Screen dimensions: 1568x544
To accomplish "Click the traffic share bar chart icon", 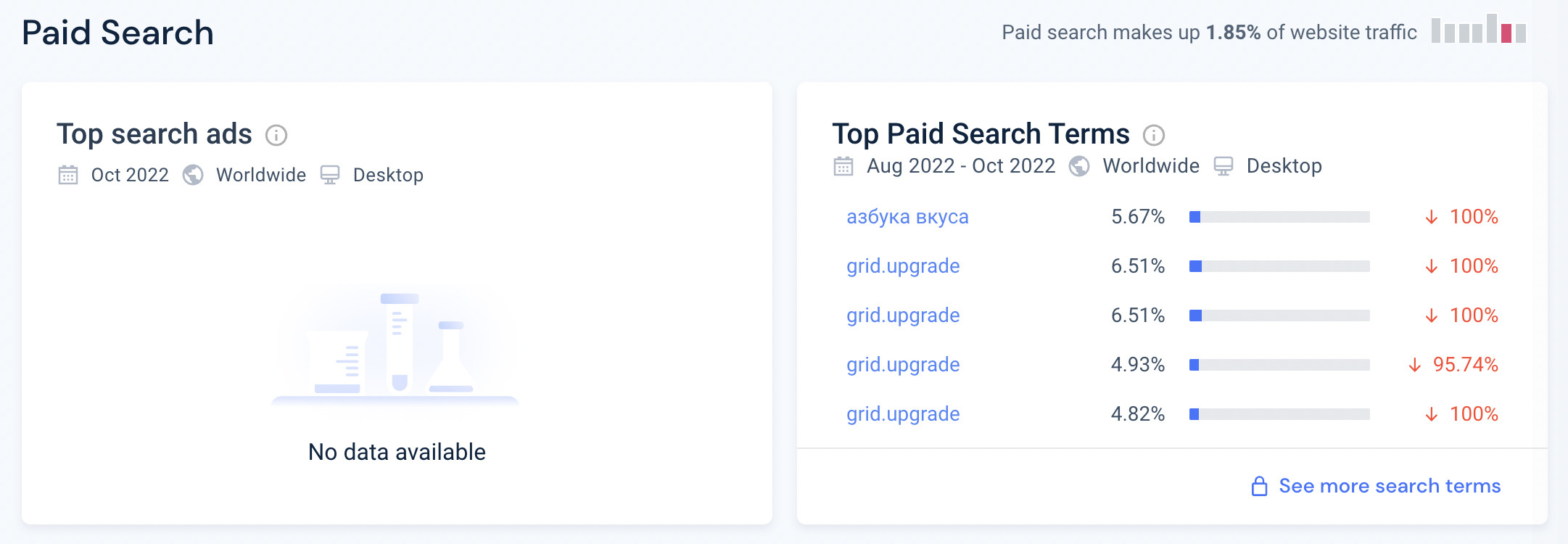I will [1479, 30].
